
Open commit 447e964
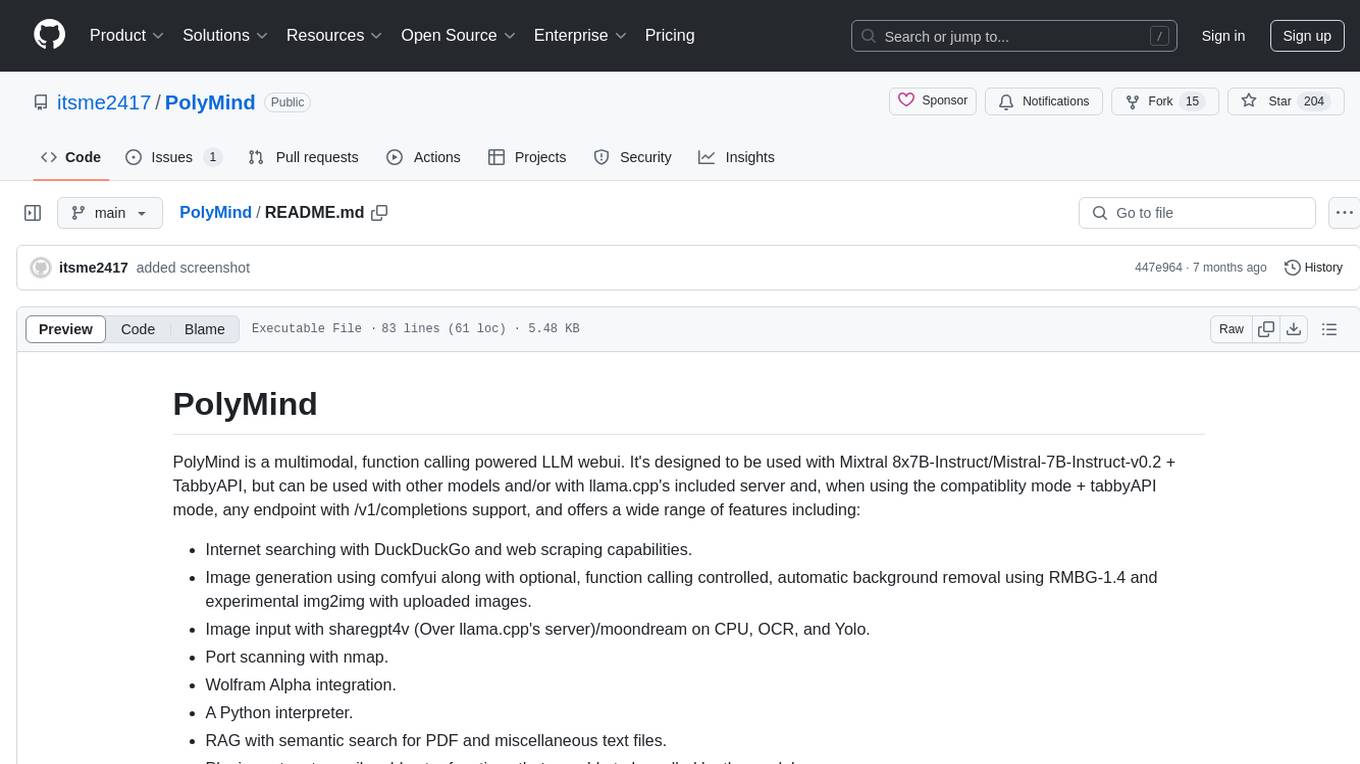point(1158,268)
